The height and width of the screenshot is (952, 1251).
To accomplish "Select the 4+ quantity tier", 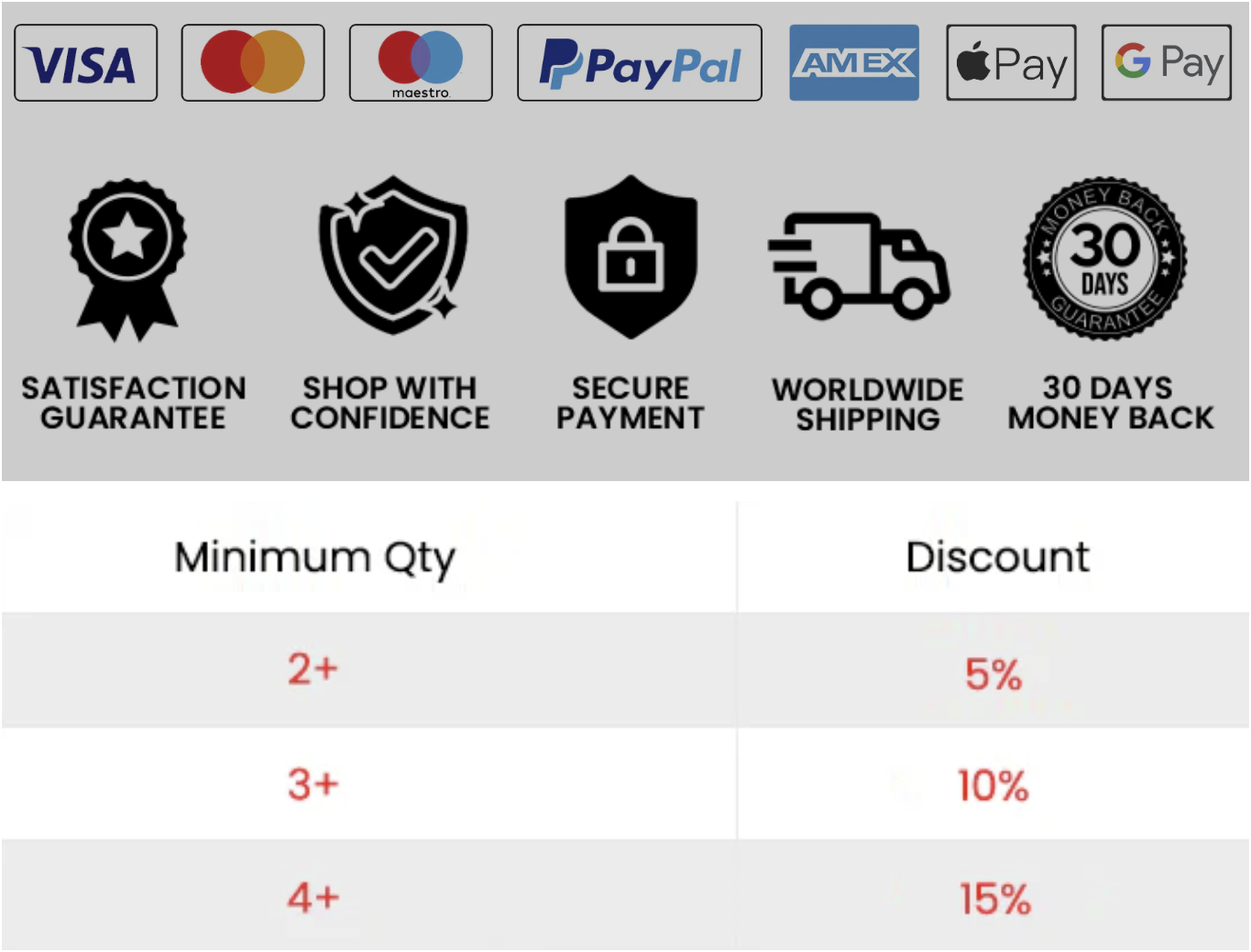I will 313,897.
